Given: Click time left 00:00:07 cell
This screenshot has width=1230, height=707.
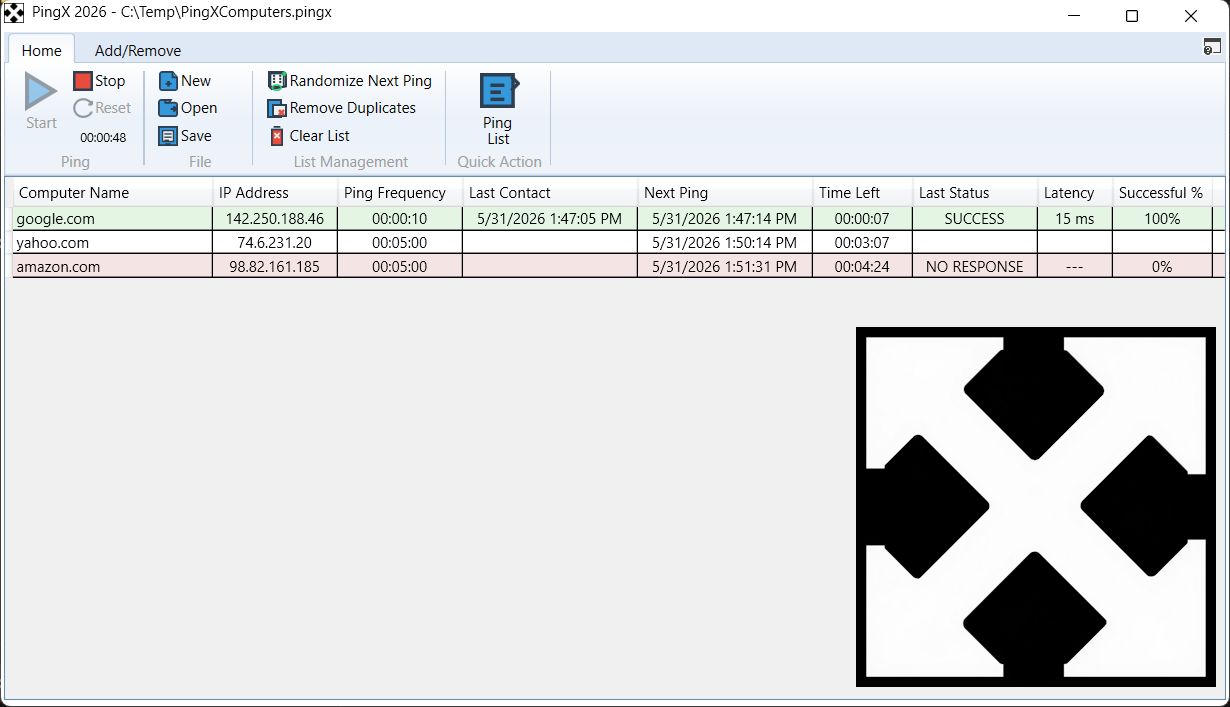Looking at the screenshot, I should point(863,219).
